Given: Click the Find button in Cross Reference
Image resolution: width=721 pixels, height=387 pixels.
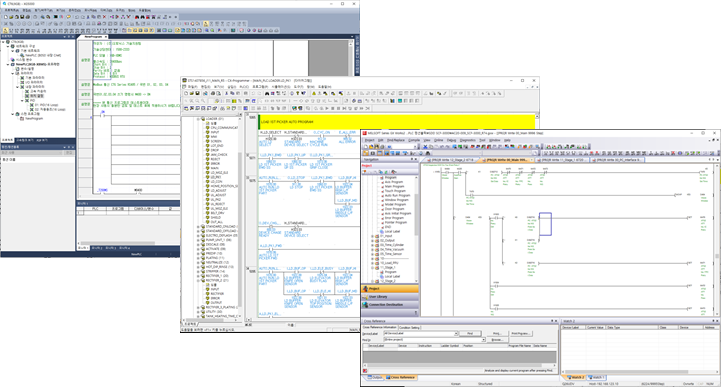Looking at the screenshot, I should 470,333.
